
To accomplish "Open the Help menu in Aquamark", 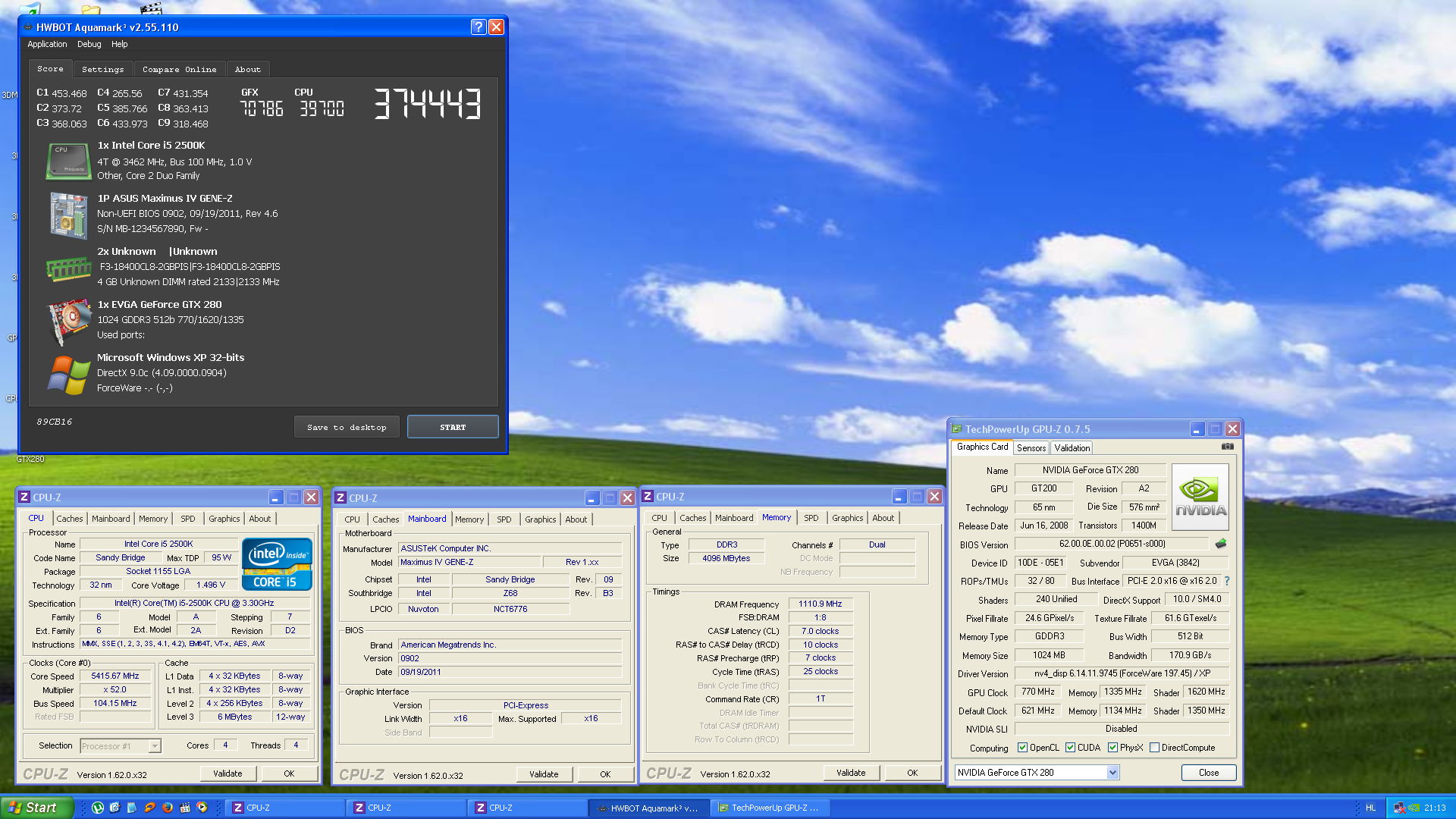I will (x=119, y=45).
